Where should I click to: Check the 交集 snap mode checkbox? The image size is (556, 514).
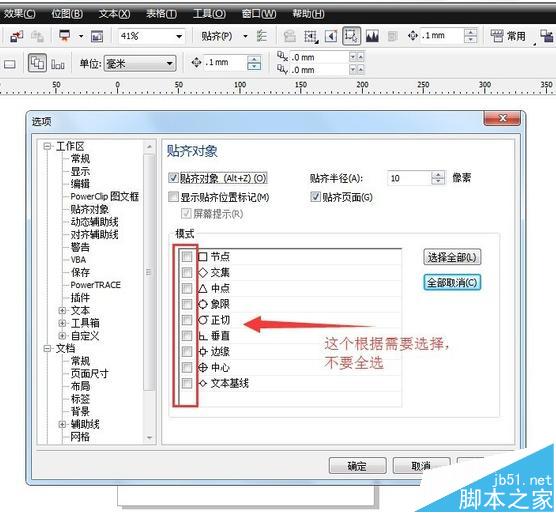tap(187, 272)
